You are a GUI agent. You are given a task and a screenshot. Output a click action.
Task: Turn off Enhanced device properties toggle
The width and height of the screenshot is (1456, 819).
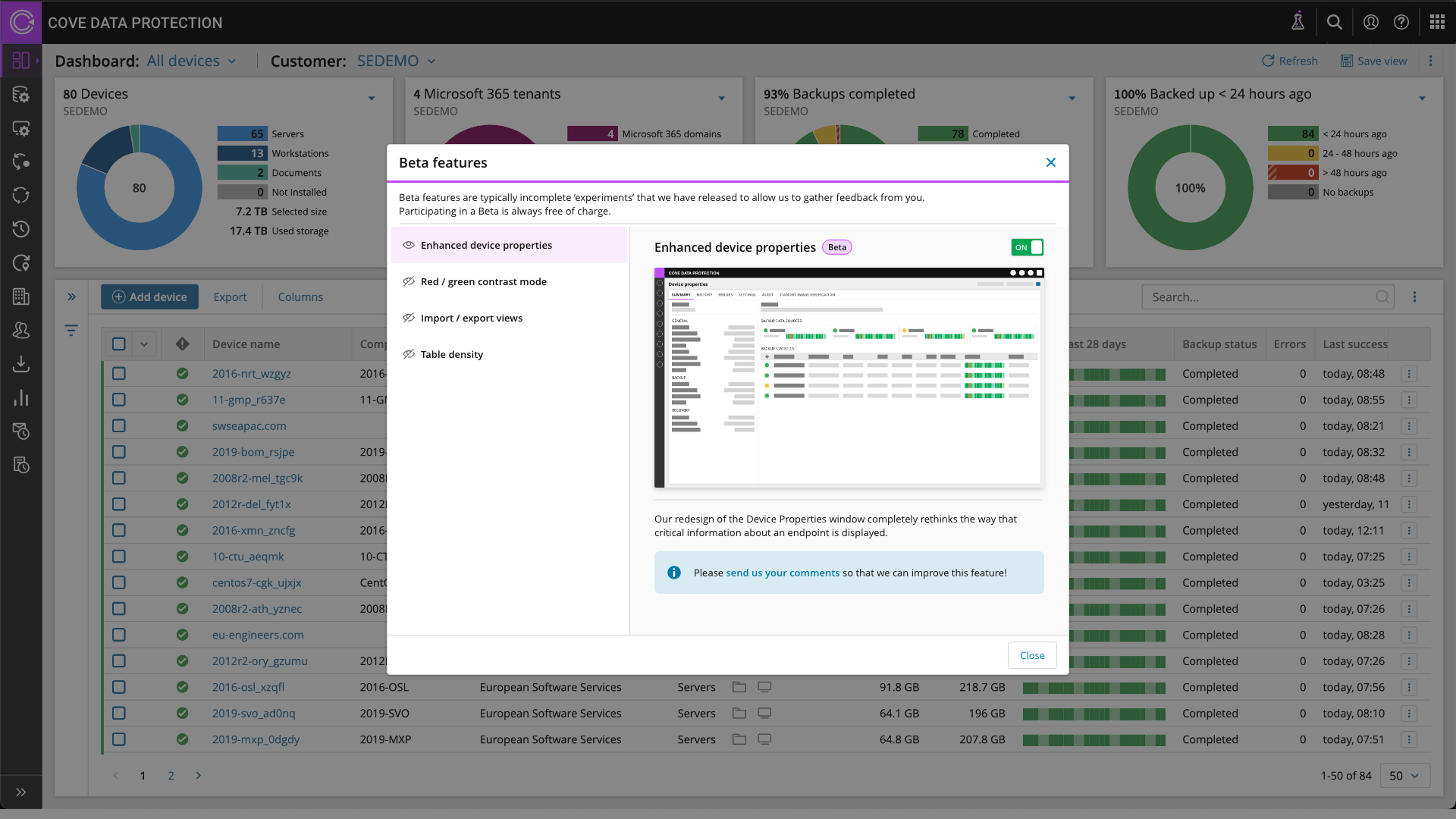[1028, 247]
